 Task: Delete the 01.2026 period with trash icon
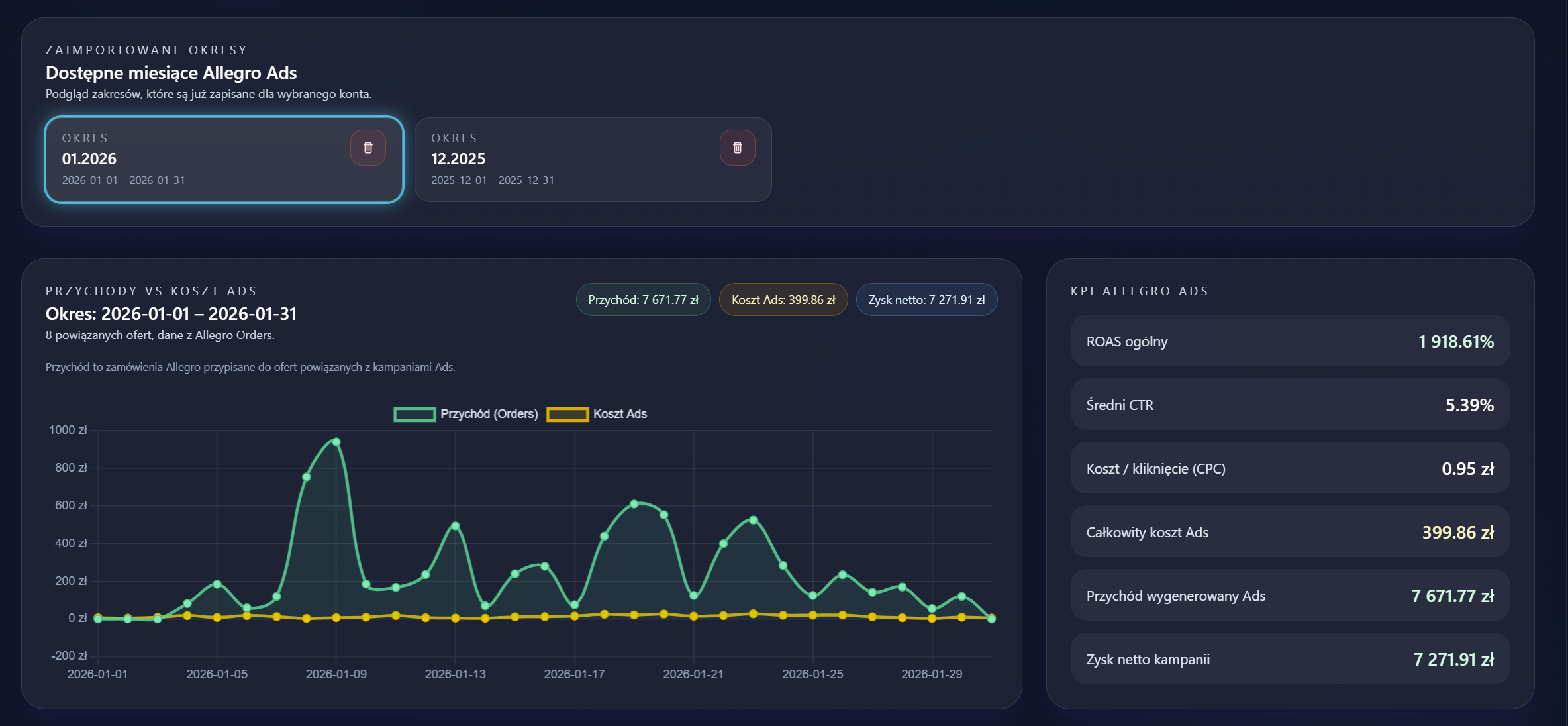tap(368, 148)
